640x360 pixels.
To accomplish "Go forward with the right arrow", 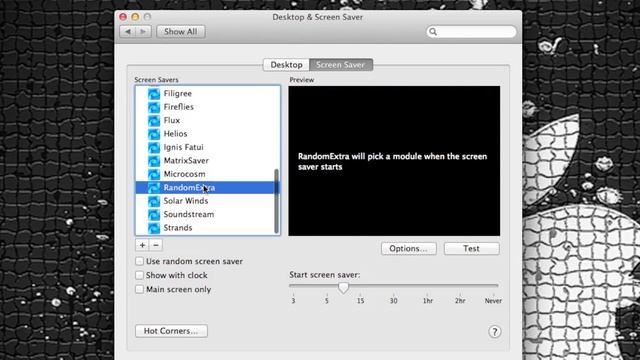I will pyautogui.click(x=143, y=32).
